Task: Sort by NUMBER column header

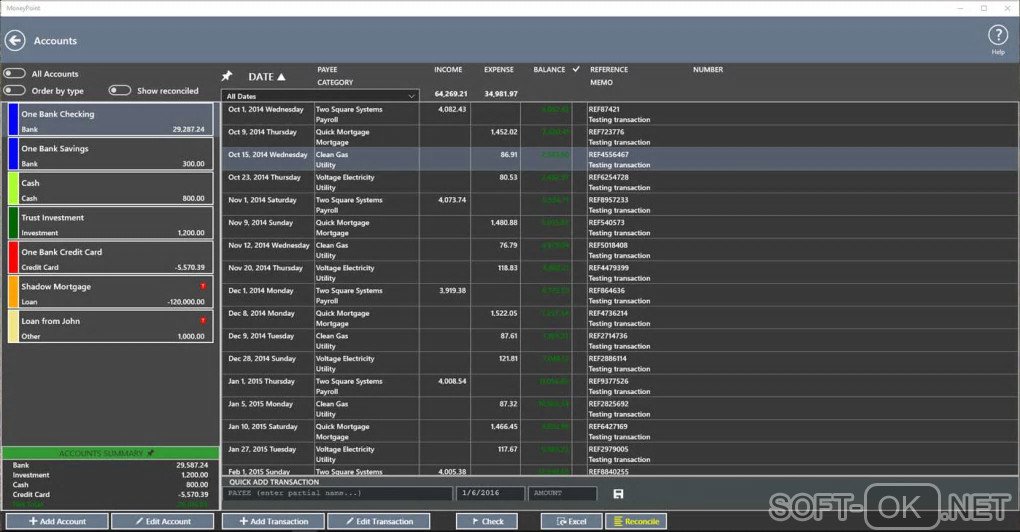Action: [x=708, y=70]
